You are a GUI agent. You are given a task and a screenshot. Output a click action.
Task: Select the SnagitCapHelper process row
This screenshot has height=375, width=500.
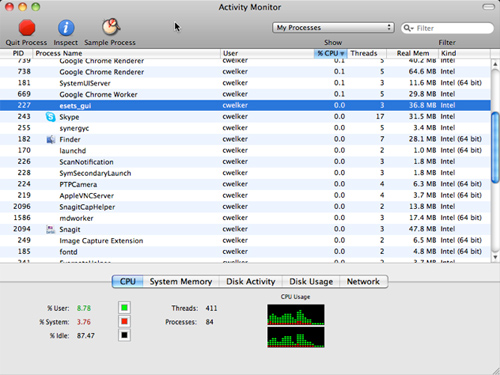coord(245,207)
